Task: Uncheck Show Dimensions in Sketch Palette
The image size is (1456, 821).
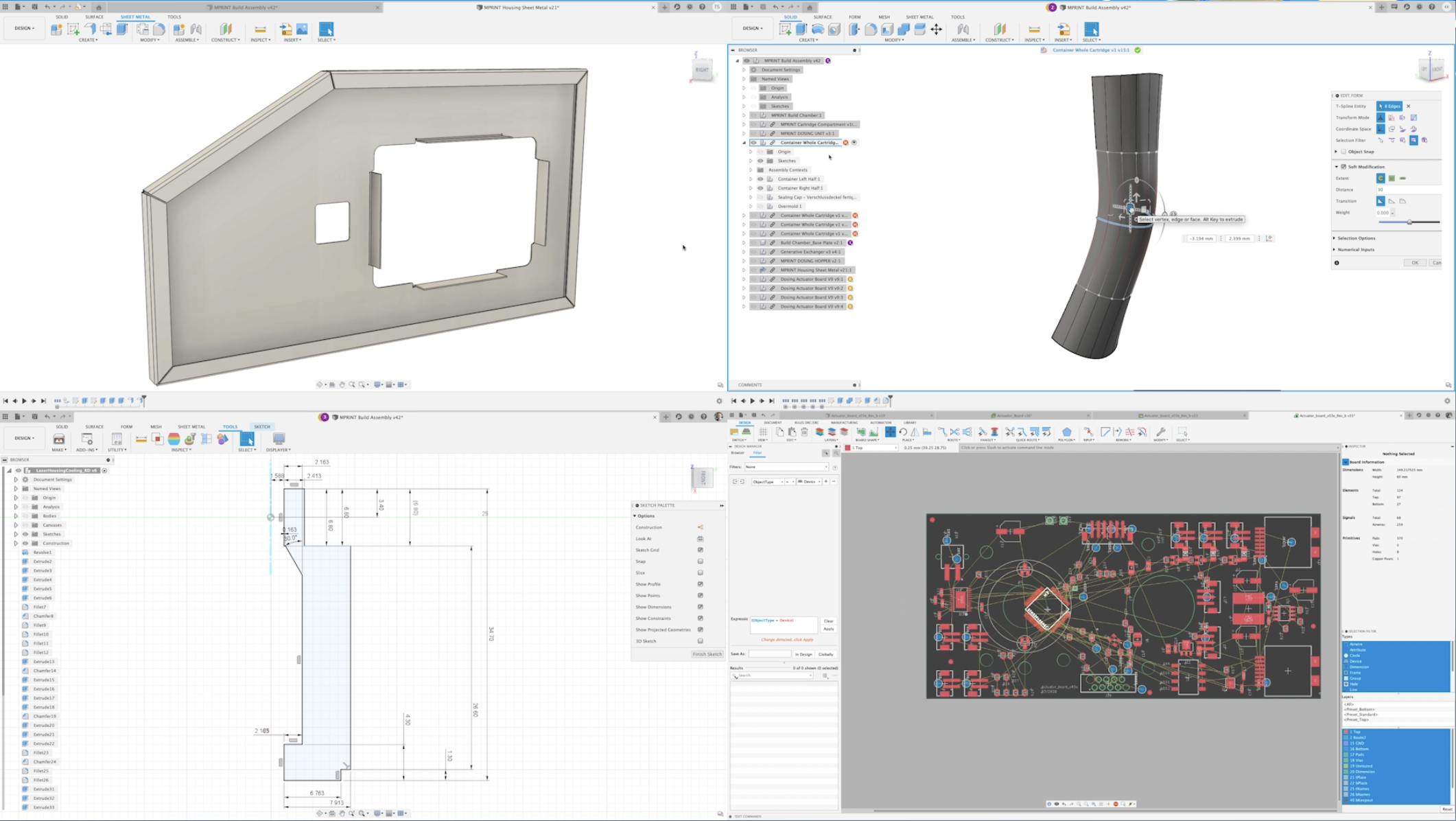Action: point(700,607)
